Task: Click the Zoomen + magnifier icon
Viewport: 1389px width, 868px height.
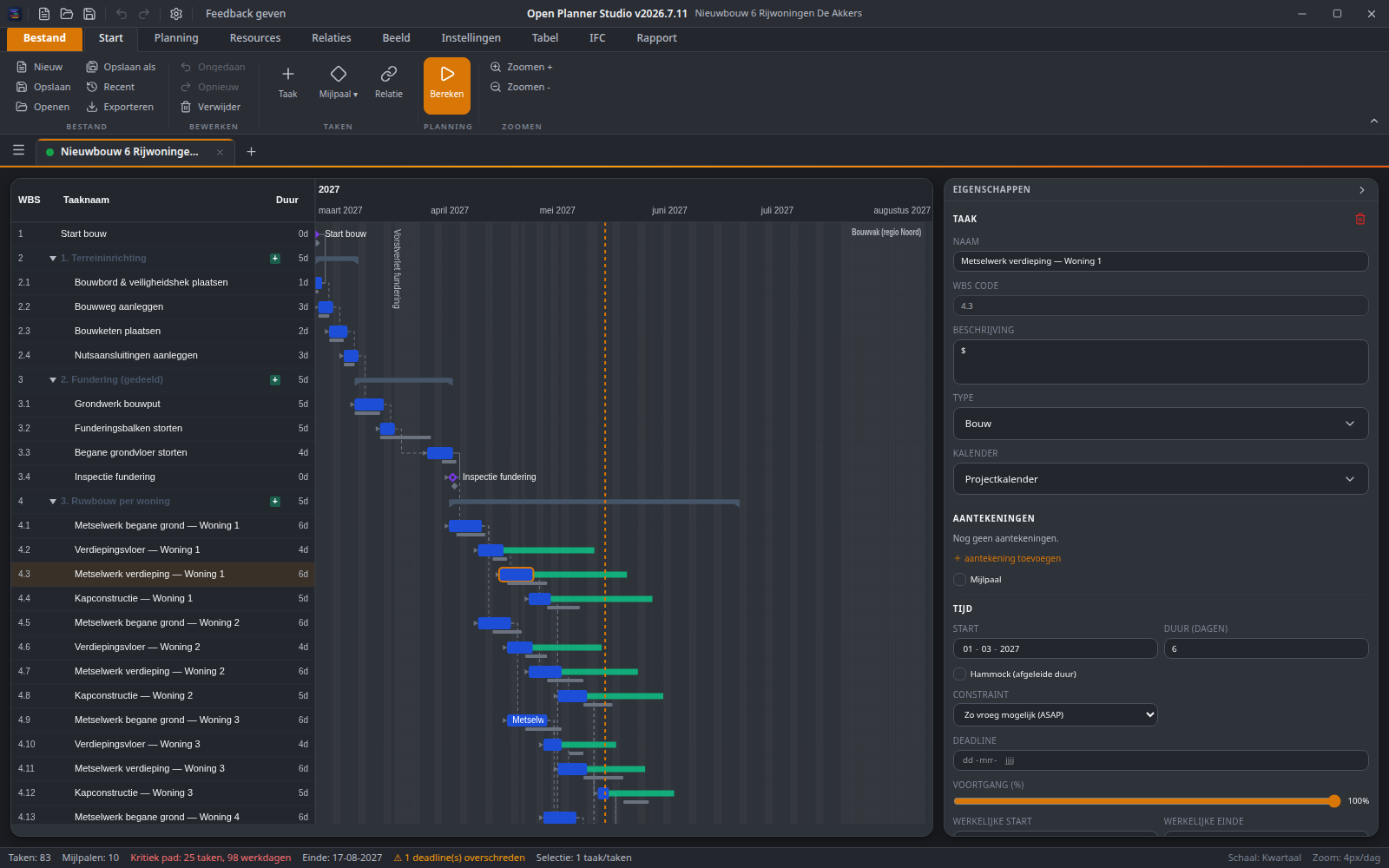Action: click(496, 67)
